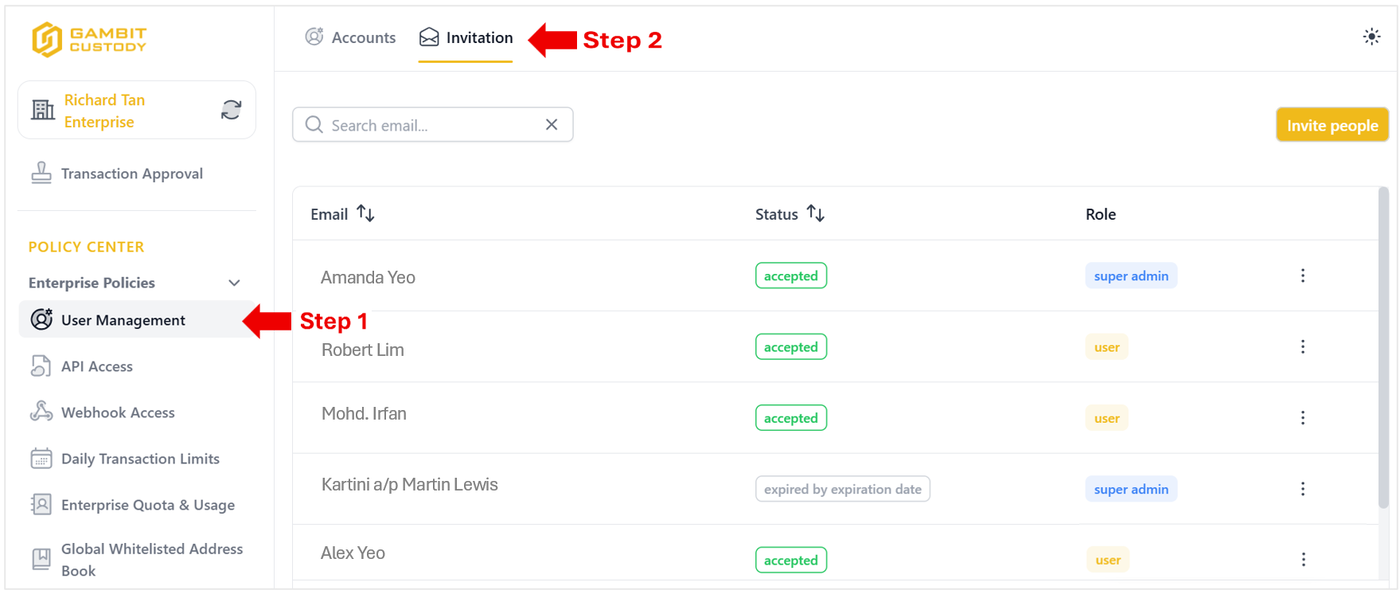Sort the table by Status column
The image size is (1400, 594).
[815, 214]
